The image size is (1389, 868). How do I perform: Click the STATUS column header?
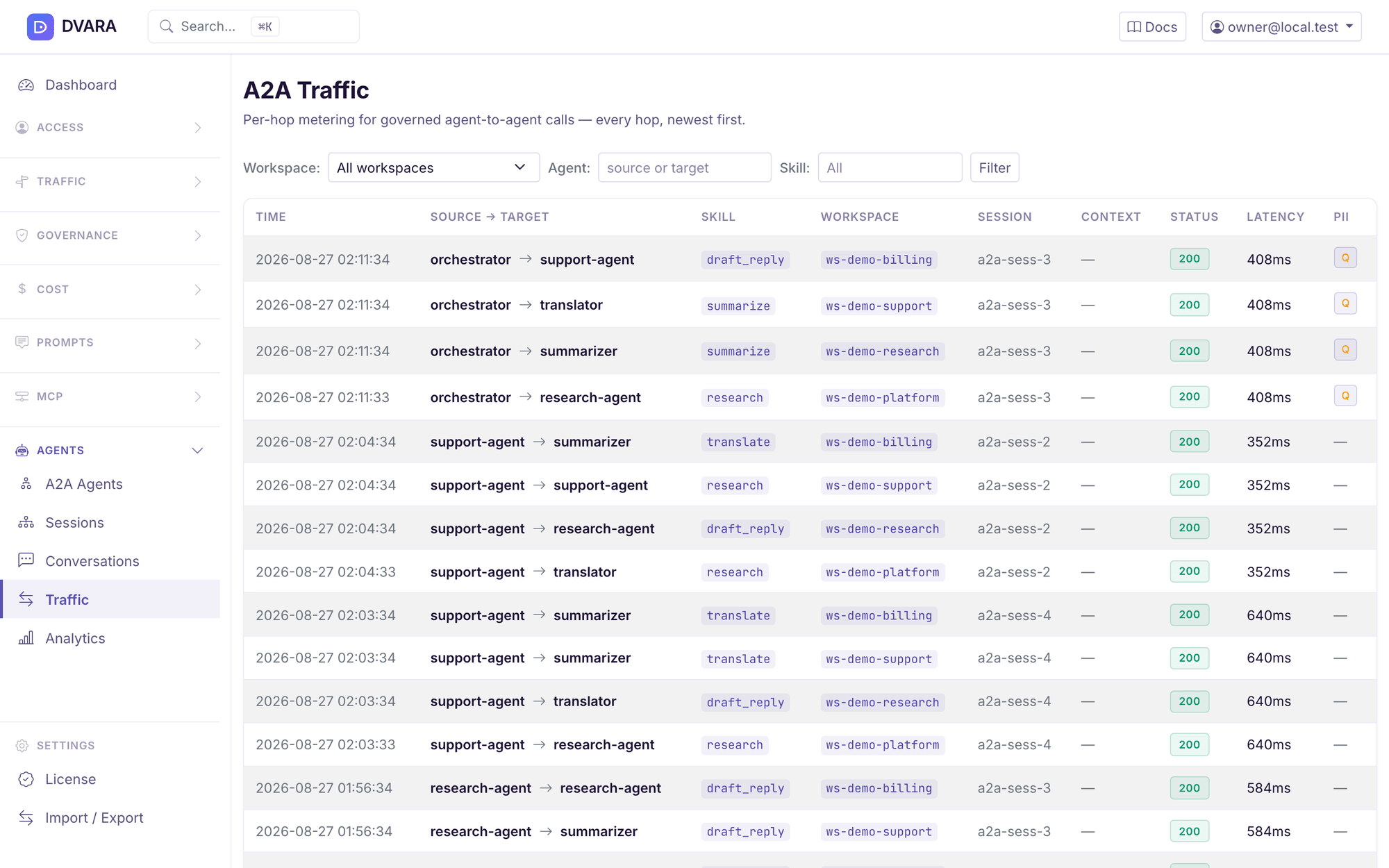[x=1194, y=217]
